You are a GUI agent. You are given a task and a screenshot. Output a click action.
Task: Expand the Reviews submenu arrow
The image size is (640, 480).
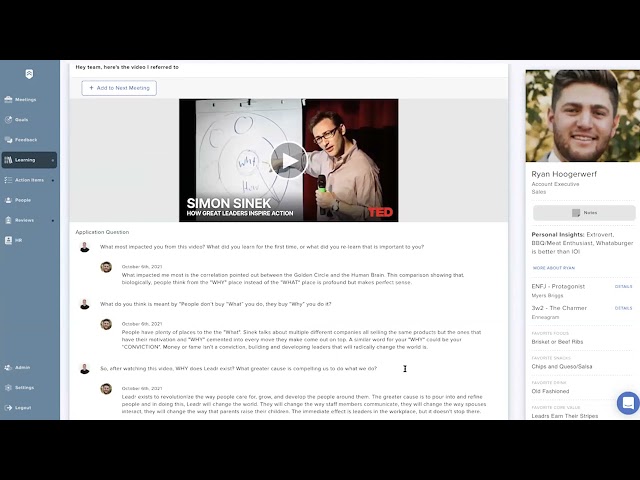53,221
